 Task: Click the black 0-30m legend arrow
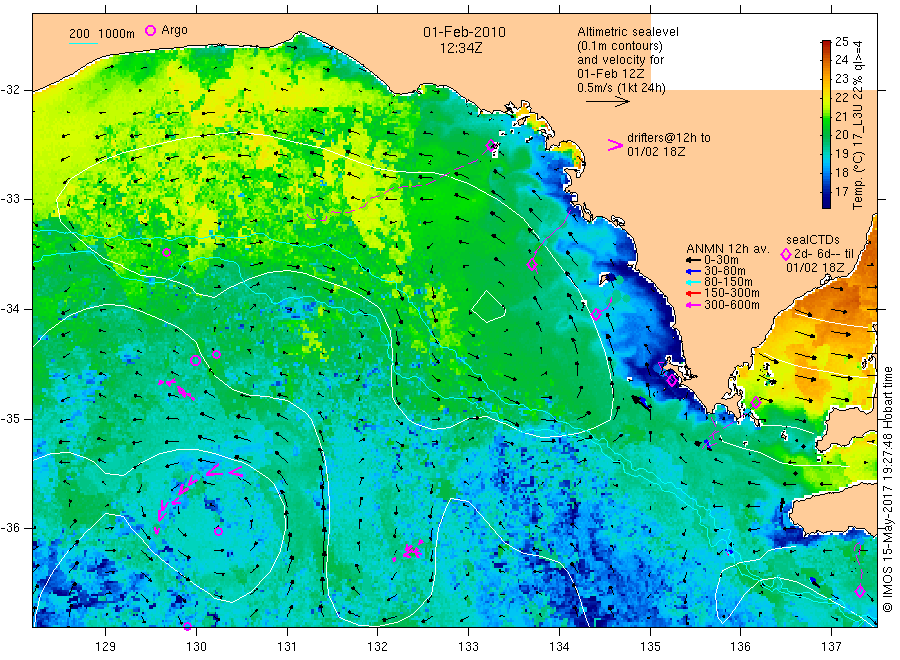point(693,261)
